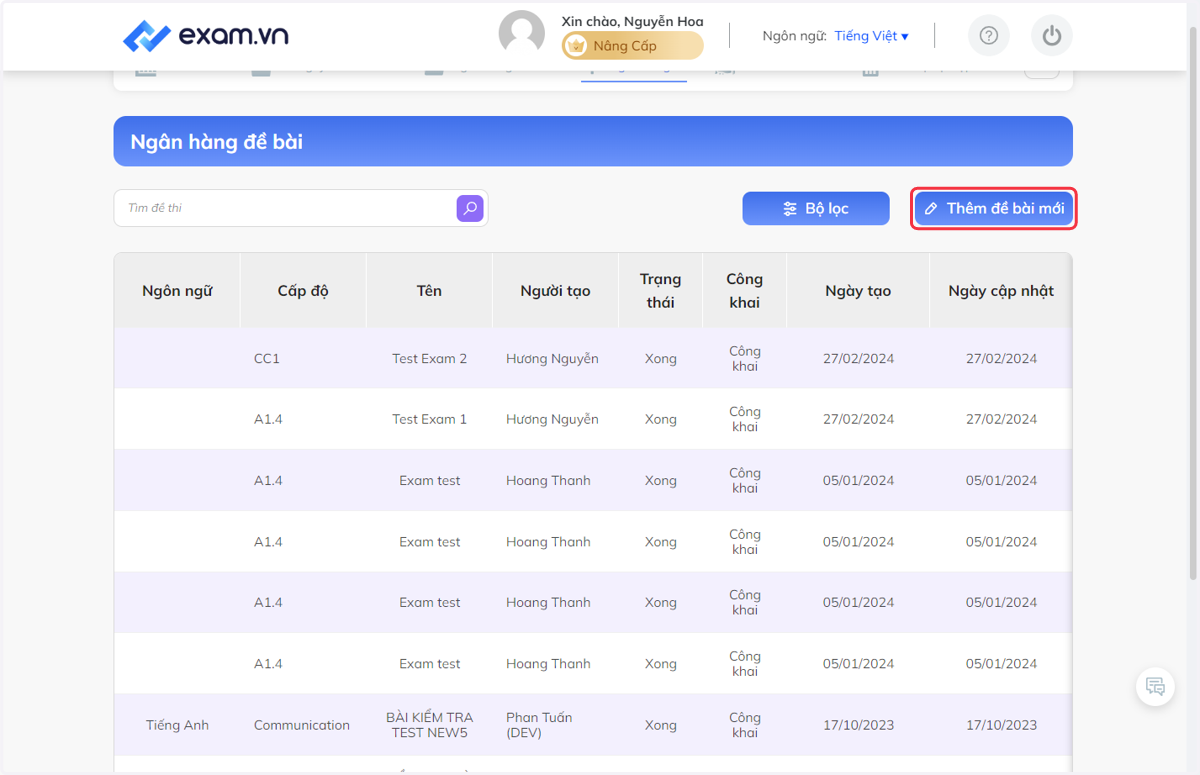Click the Ngân hàng đề bài heading
The image size is (1200, 775).
(x=216, y=141)
